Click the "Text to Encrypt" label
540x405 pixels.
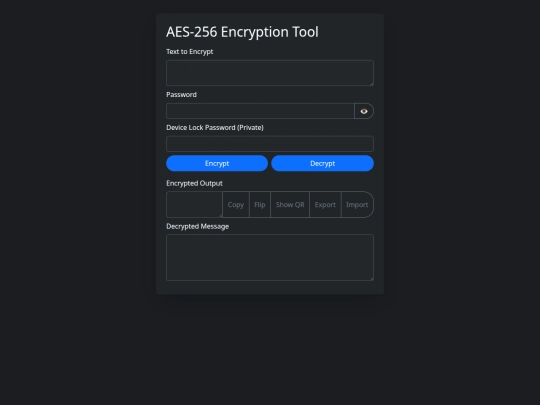coord(190,52)
